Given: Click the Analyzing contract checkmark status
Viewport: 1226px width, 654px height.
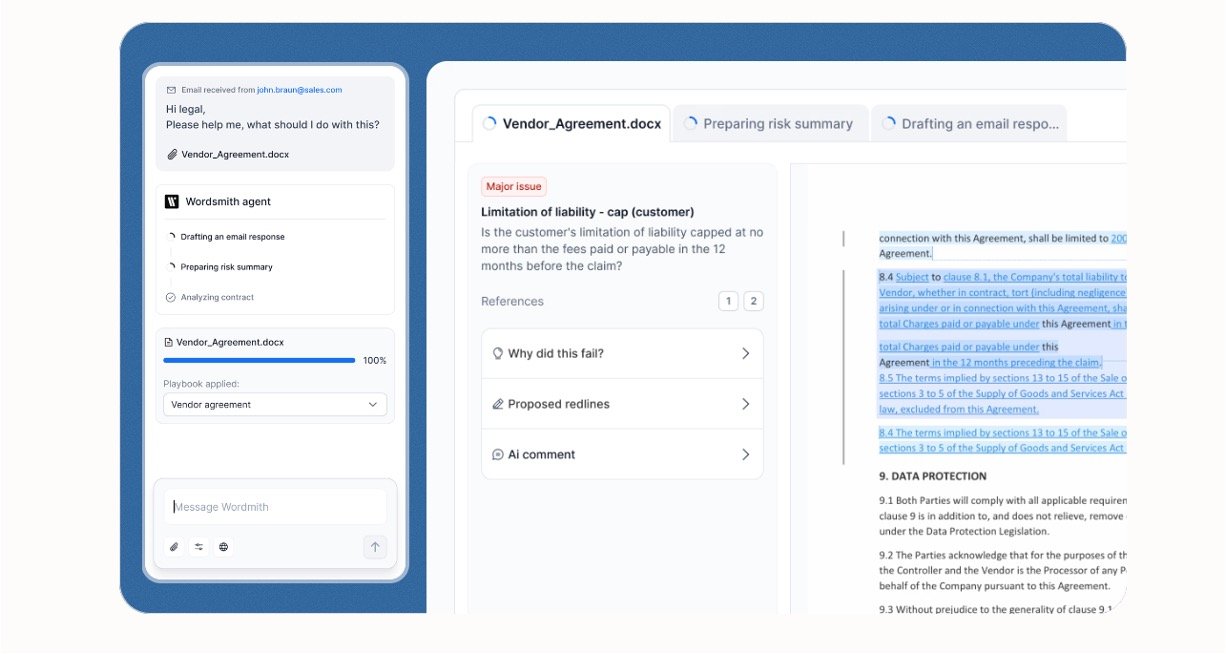Looking at the screenshot, I should click(x=171, y=297).
